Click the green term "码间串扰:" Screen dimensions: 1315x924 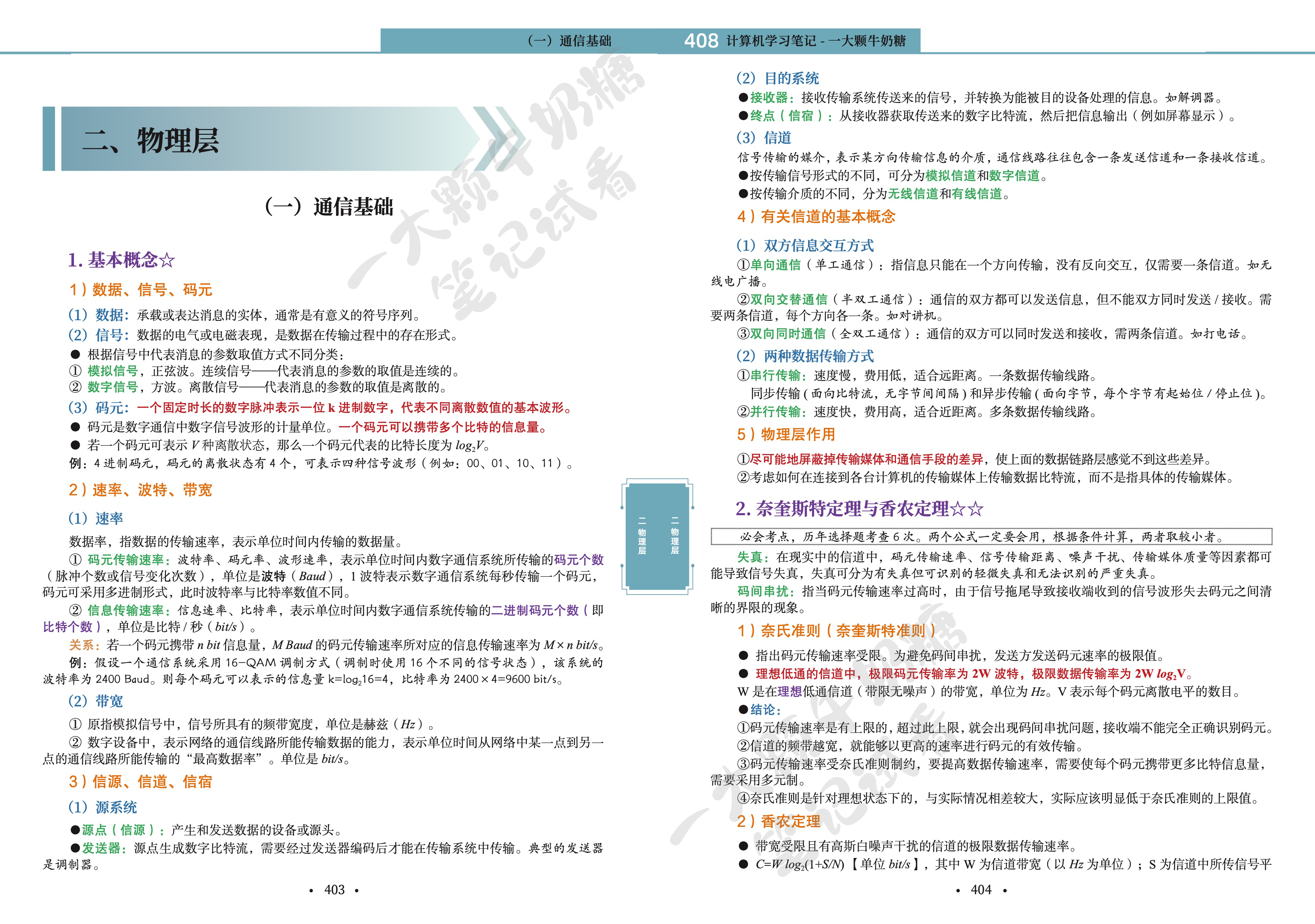click(766, 592)
